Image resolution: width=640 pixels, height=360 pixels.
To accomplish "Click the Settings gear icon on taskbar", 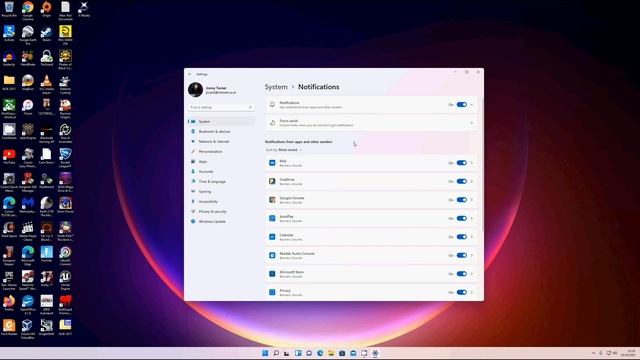I will [375, 353].
